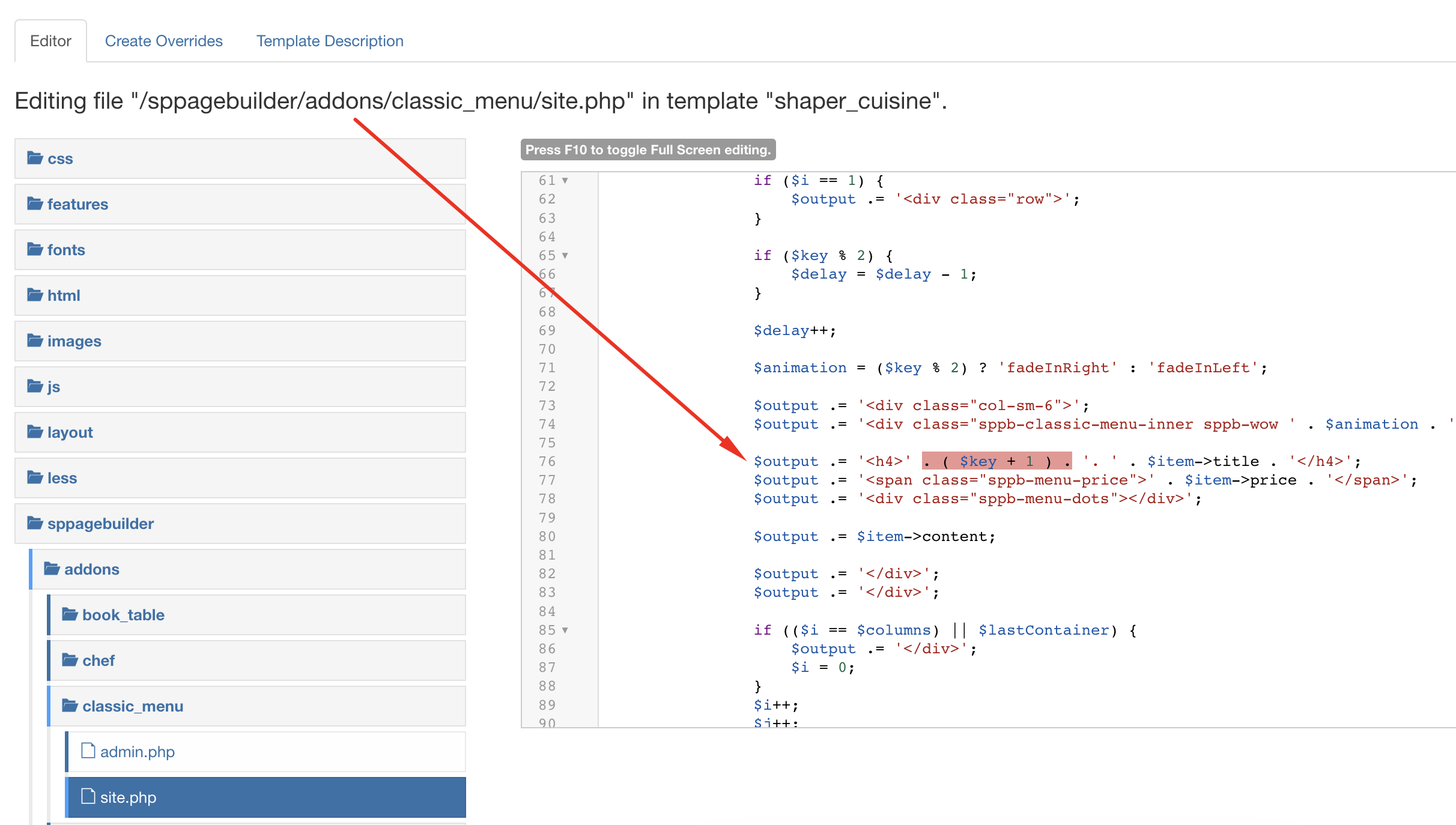Screen dimensions: 1456x825
Task: Open the less folder
Action: click(x=62, y=478)
